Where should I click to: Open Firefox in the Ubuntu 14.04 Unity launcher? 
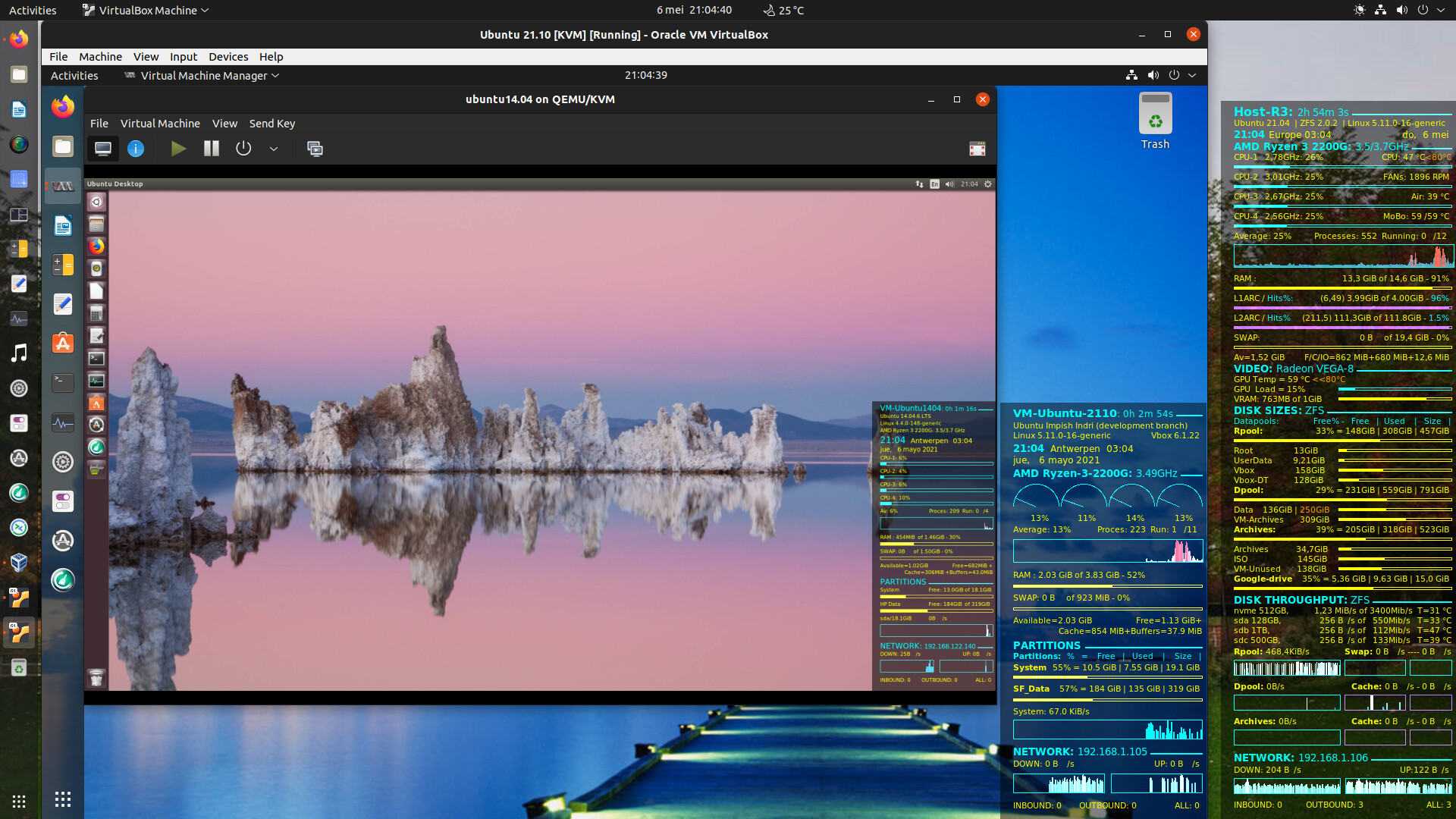[x=96, y=246]
